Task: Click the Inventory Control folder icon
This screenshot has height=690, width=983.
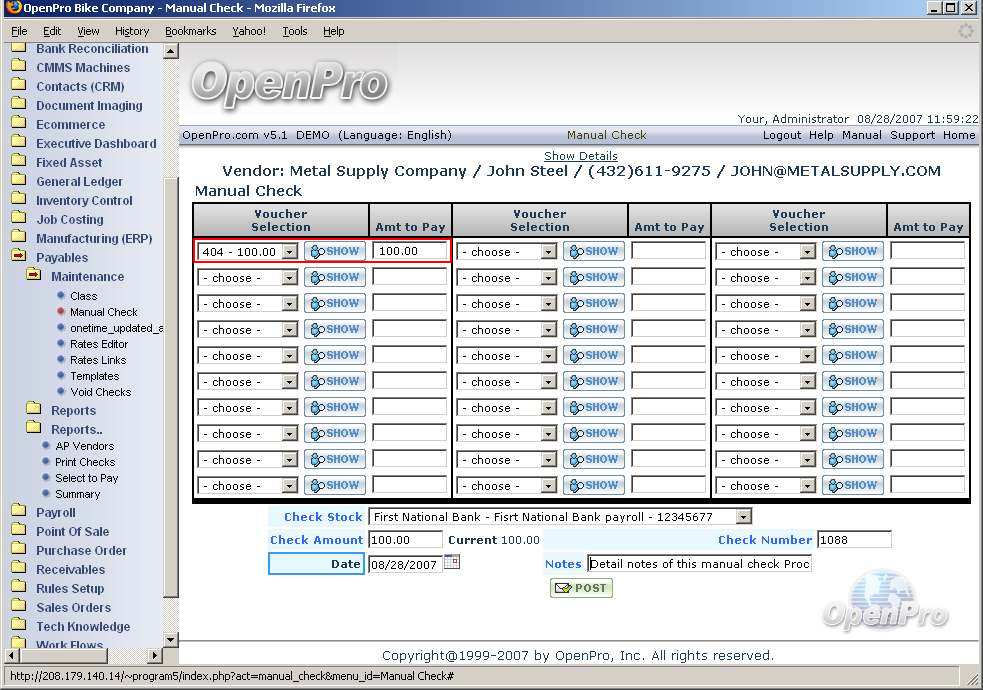Action: point(19,200)
